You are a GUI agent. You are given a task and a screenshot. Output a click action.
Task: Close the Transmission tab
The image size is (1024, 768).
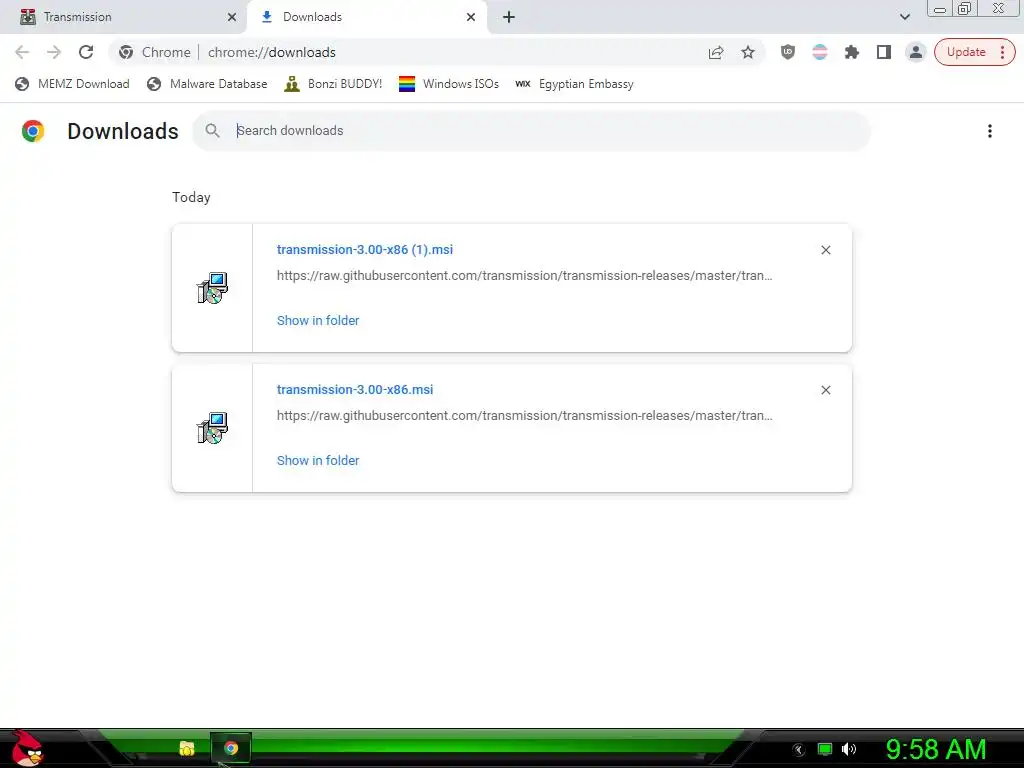pos(232,17)
